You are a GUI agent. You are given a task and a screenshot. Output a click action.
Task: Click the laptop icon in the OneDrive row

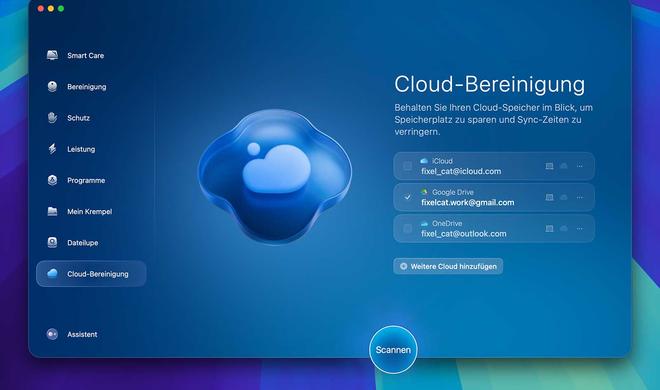tap(549, 228)
